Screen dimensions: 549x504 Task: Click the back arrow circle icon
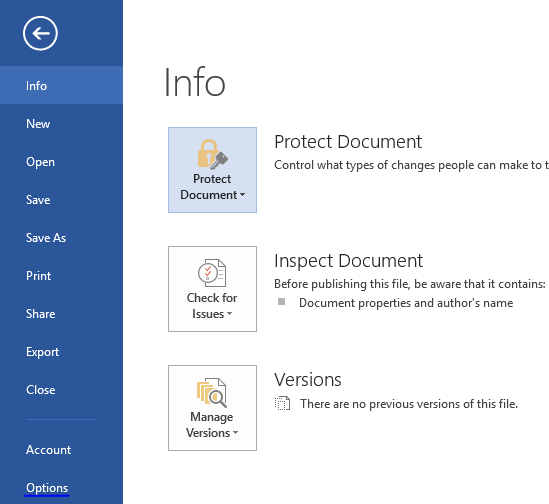pos(40,33)
